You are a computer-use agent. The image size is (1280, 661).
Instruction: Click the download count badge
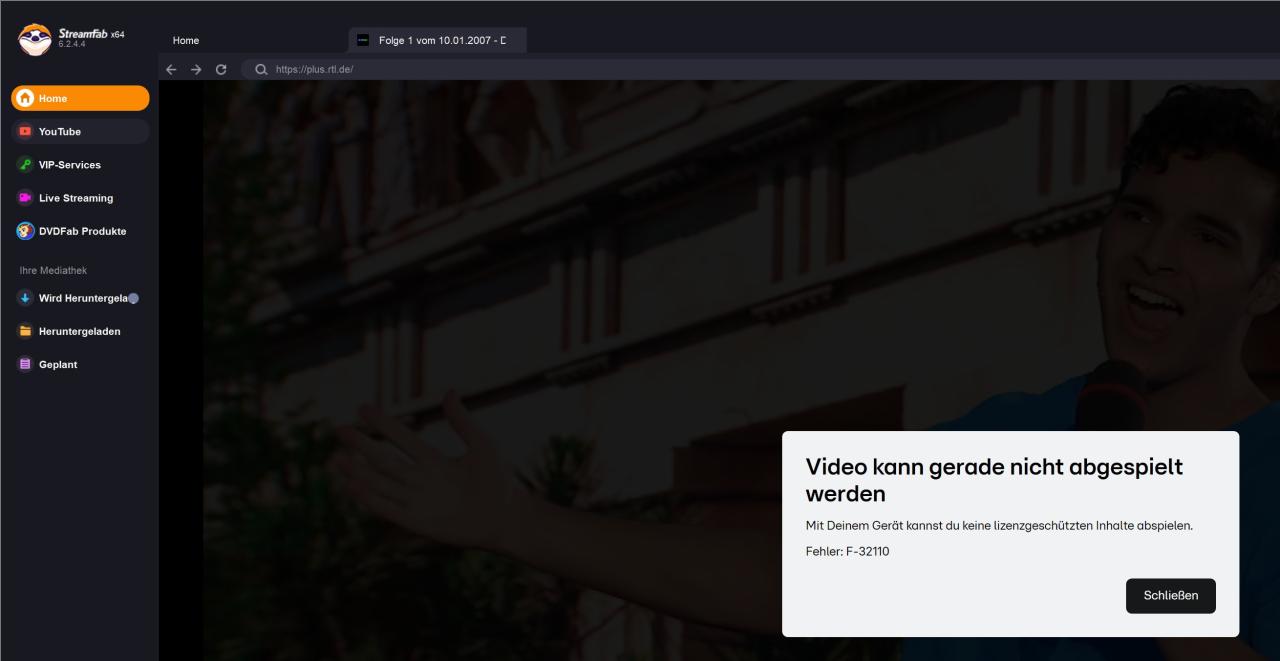134,298
